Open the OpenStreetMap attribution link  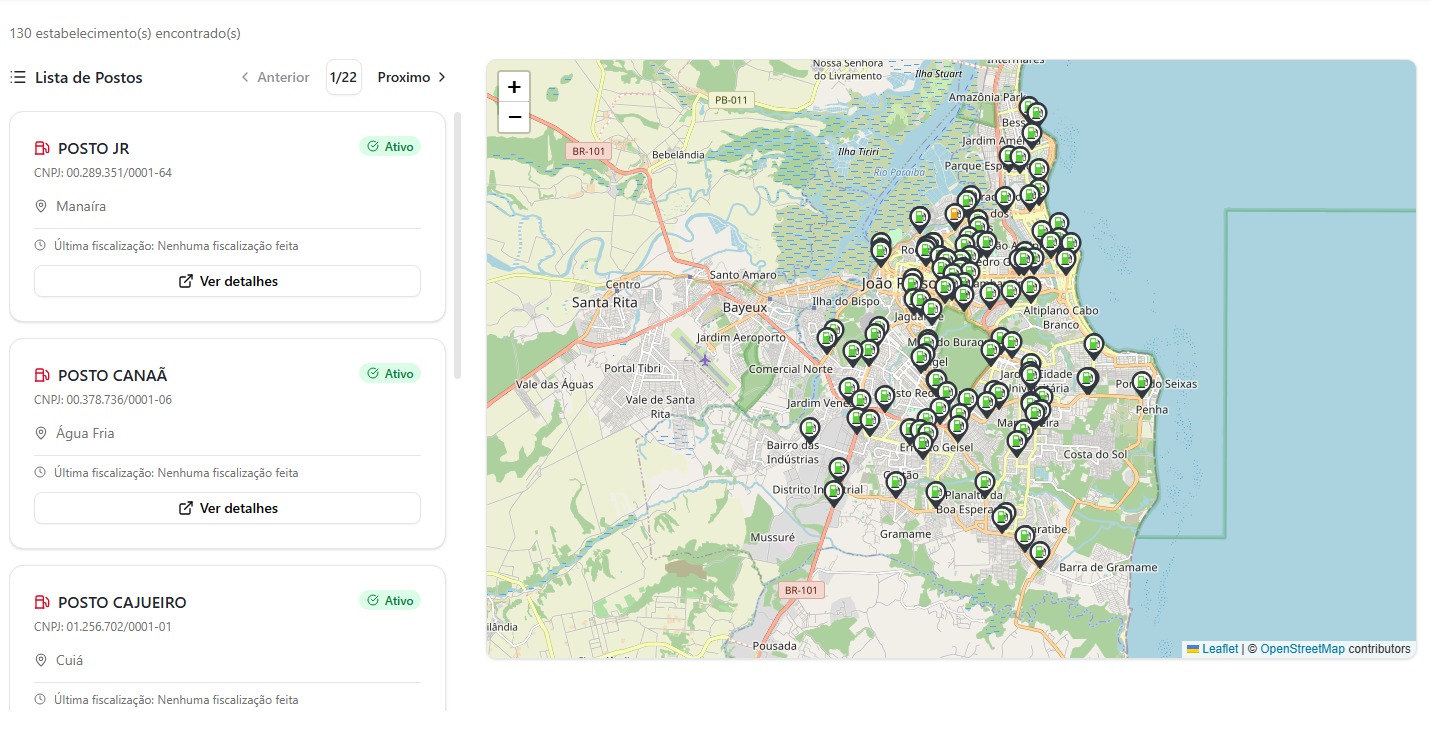pos(1303,649)
